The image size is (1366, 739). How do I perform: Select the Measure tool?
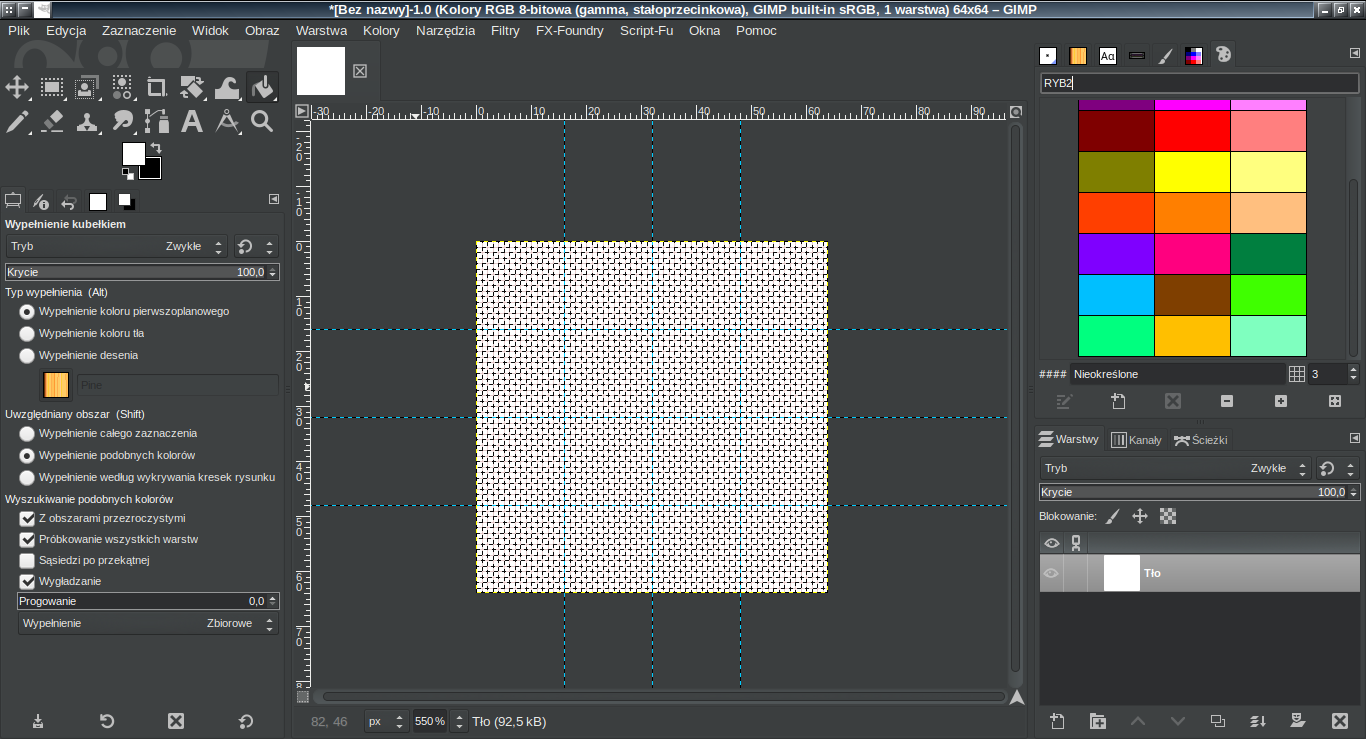point(227,122)
